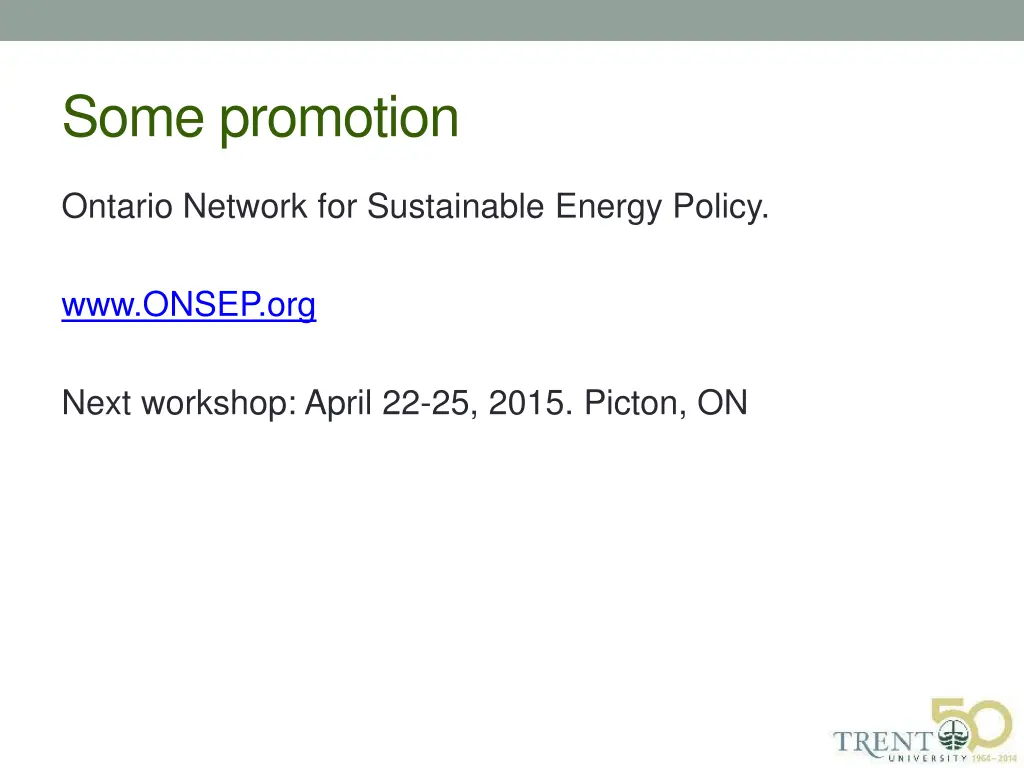
Task: Select the 'Next workshop:' label text
Action: click(179, 403)
